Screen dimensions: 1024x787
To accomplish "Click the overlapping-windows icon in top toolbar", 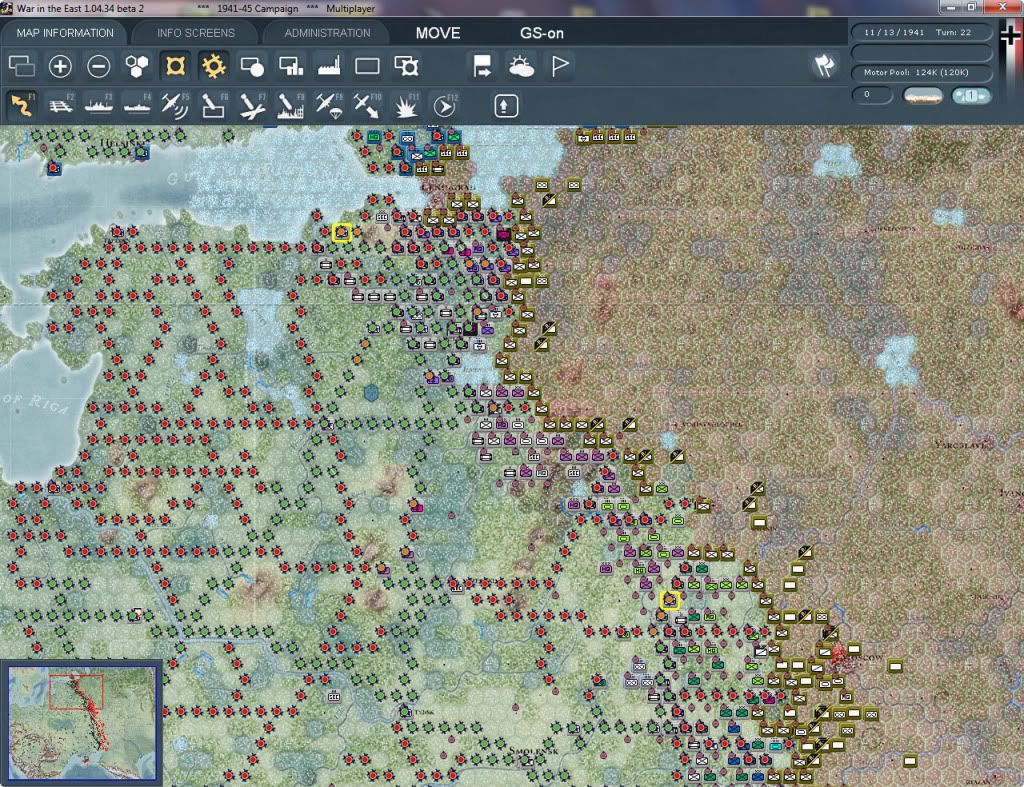I will point(22,66).
